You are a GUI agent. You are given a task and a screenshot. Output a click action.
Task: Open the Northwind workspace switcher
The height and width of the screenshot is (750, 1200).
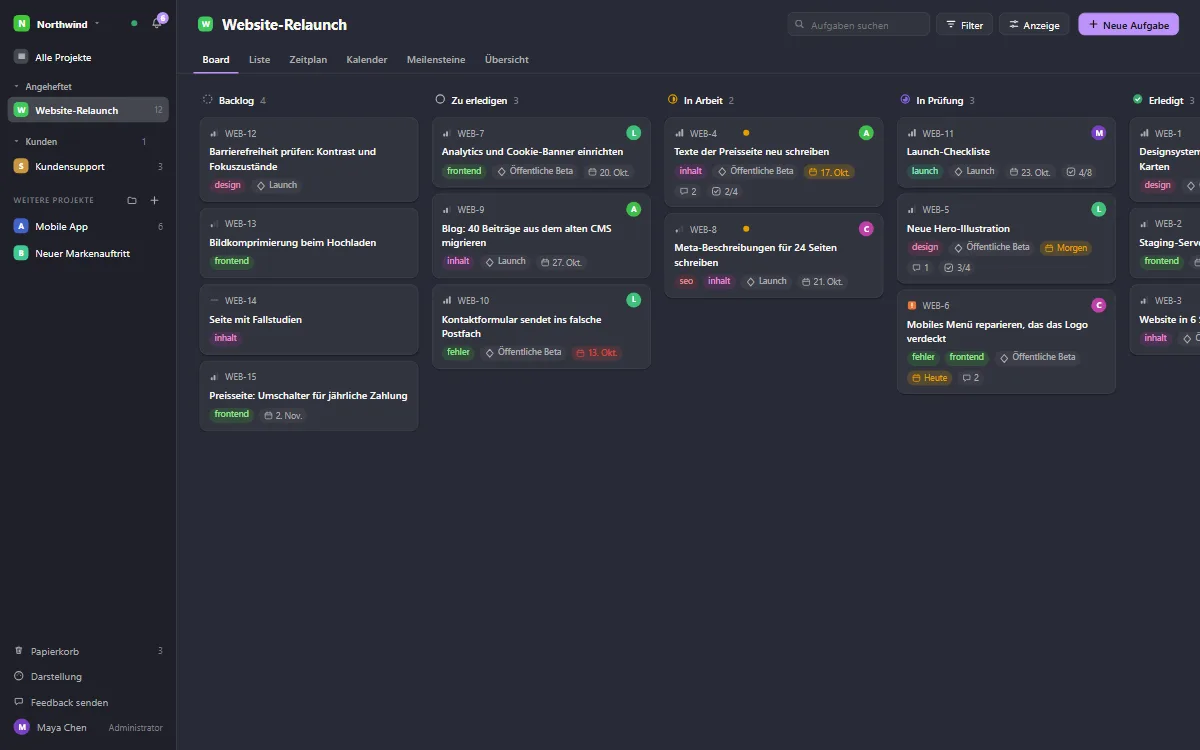pos(57,23)
